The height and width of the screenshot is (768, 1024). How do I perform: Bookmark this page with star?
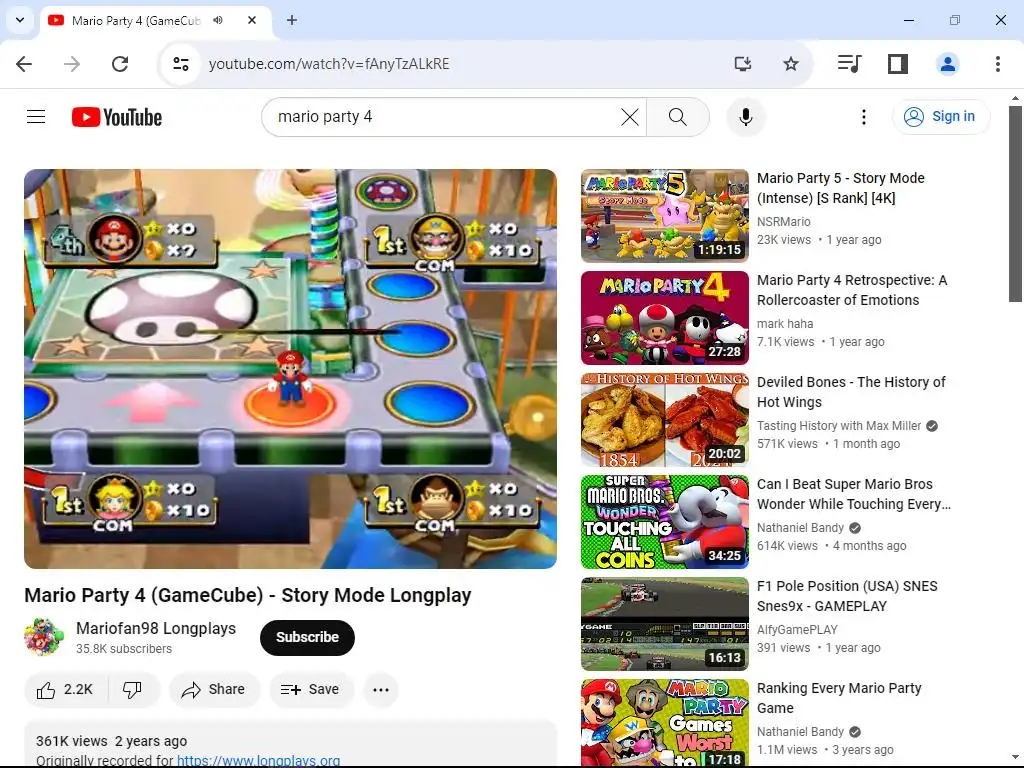791,64
